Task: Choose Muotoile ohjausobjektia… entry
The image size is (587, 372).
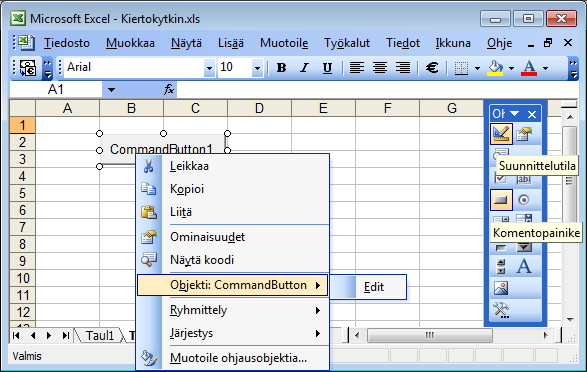Action: click(233, 358)
